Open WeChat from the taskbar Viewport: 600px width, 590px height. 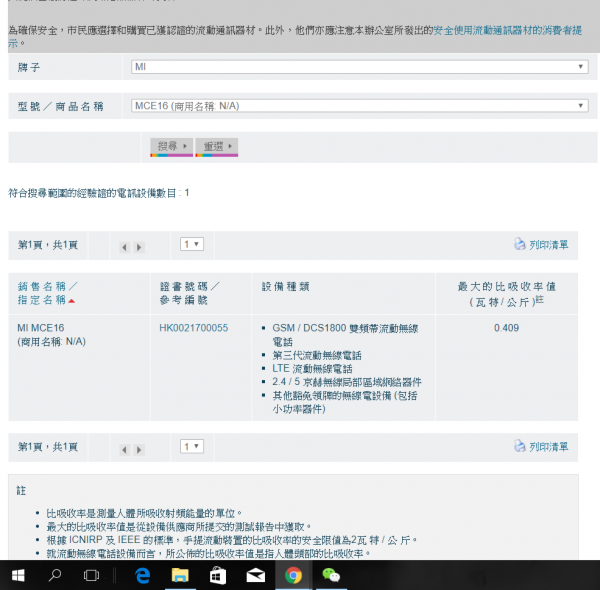[x=331, y=575]
